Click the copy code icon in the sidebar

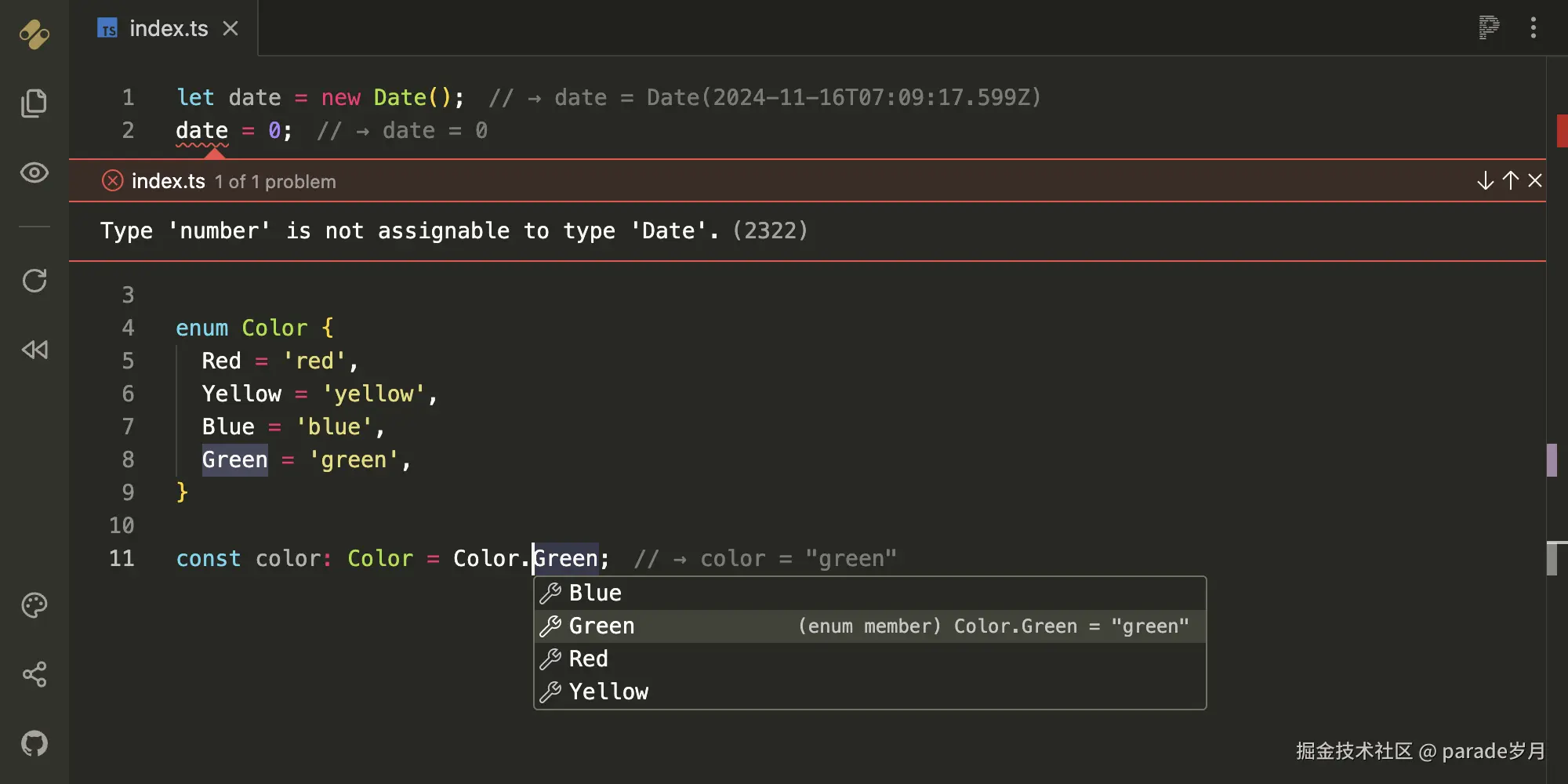34,103
